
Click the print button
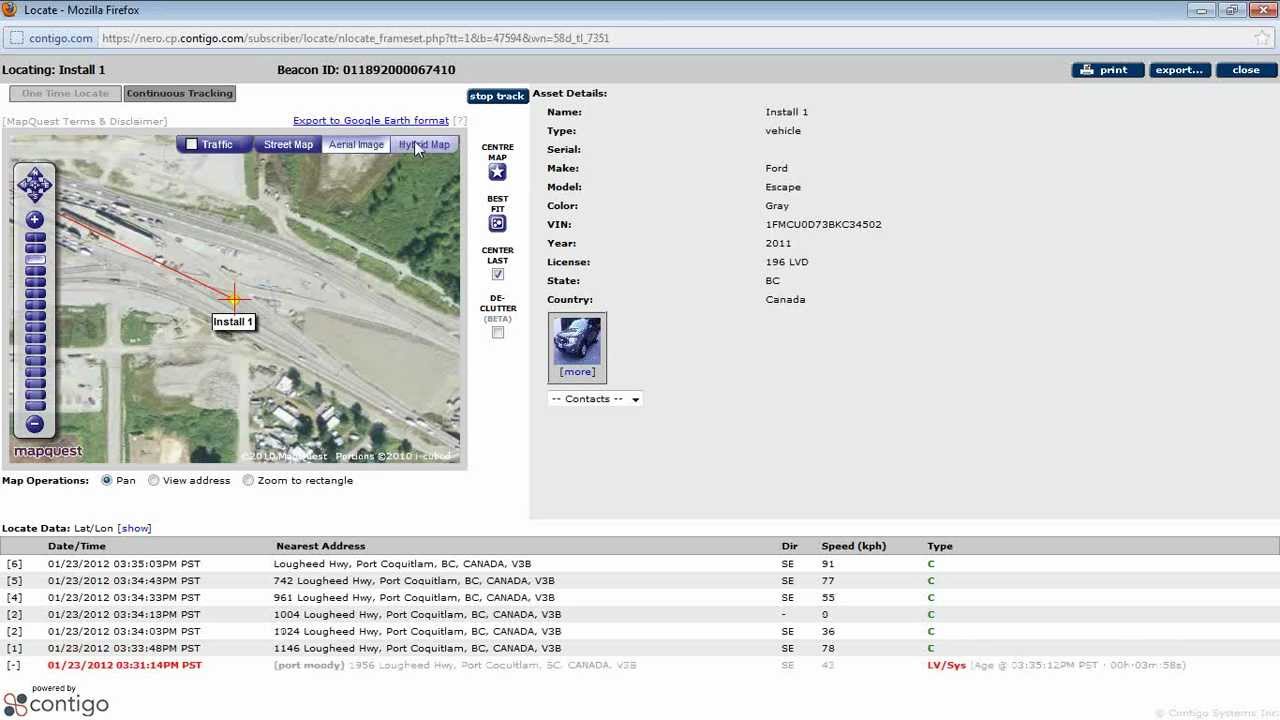[x=1108, y=70]
